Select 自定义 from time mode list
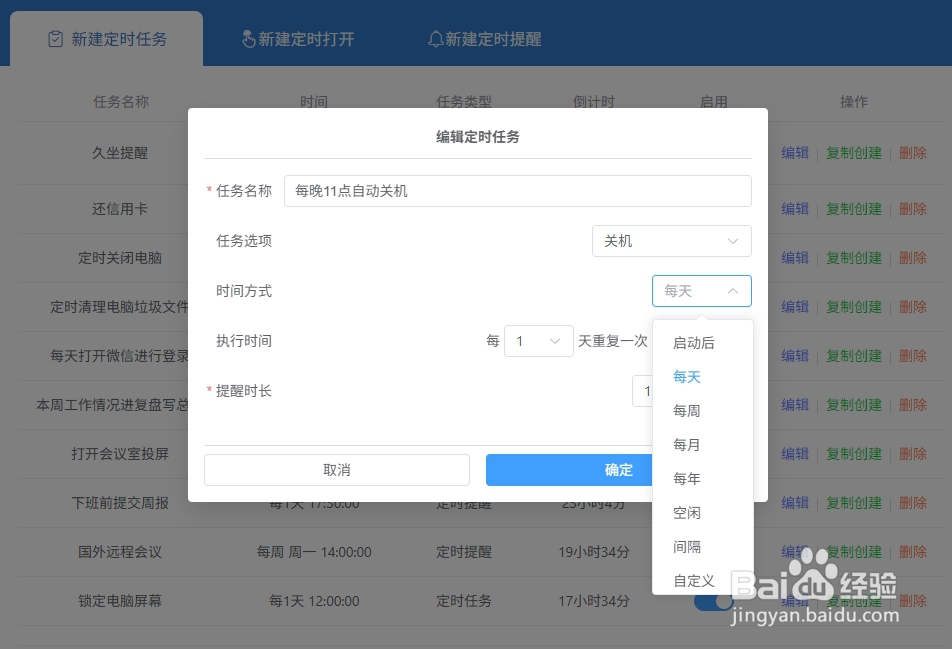952x649 pixels. coord(702,580)
